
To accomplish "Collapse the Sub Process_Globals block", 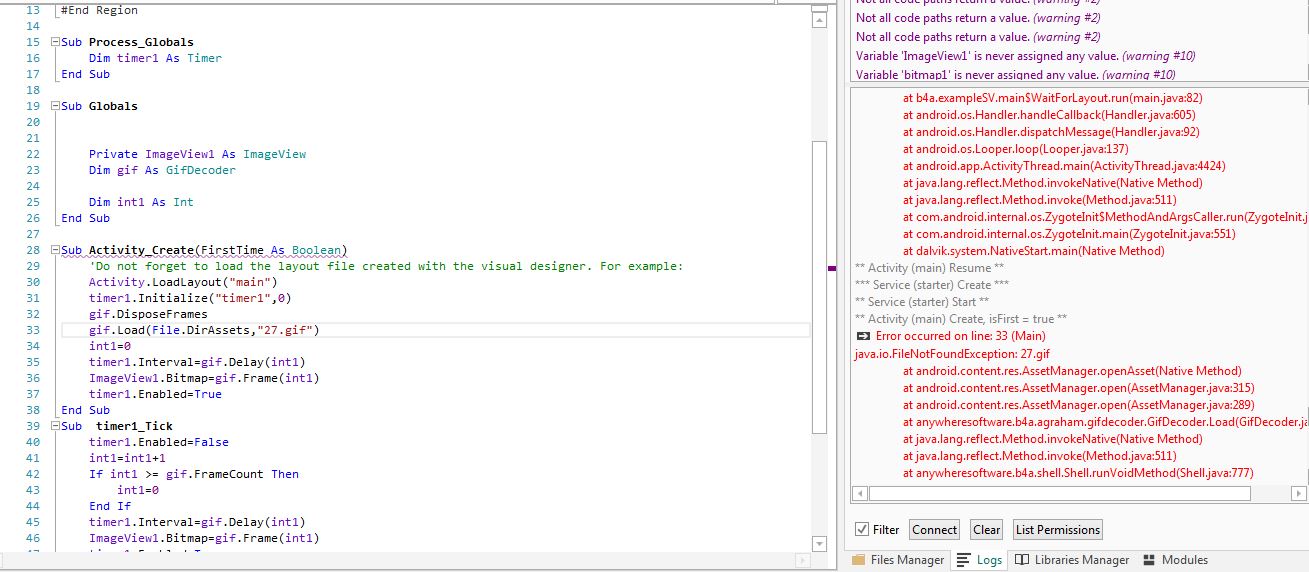I will [x=55, y=42].
